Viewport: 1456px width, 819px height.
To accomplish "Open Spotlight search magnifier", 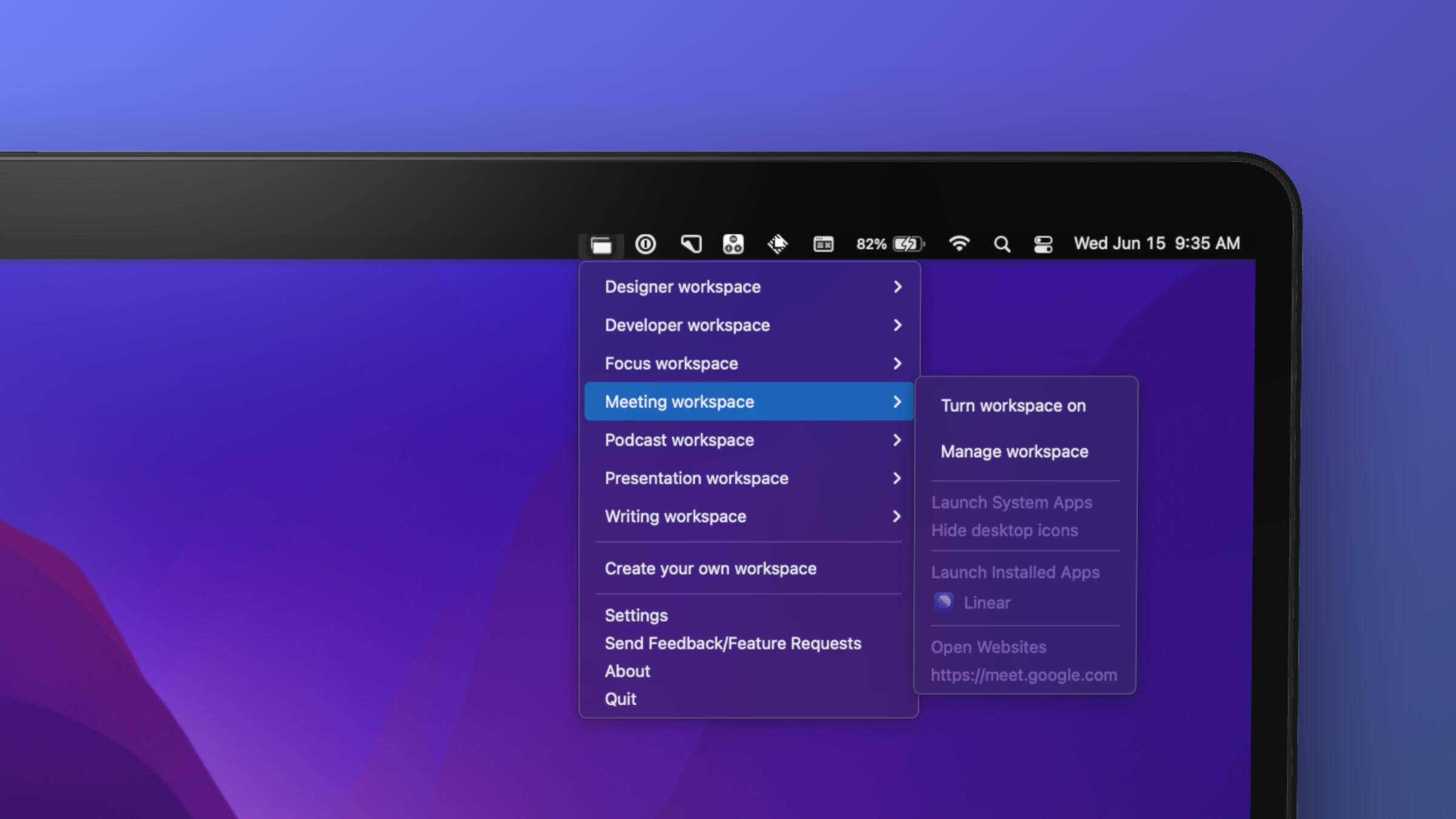I will coord(1002,244).
